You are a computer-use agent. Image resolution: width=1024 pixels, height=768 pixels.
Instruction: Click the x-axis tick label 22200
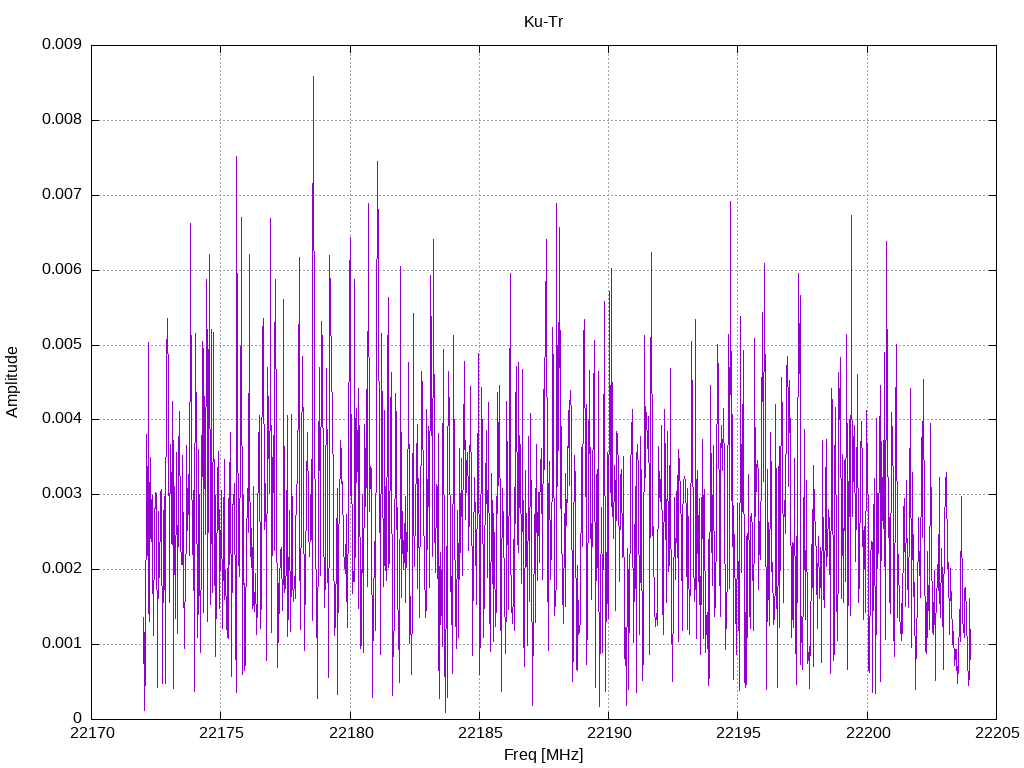pyautogui.click(x=868, y=733)
